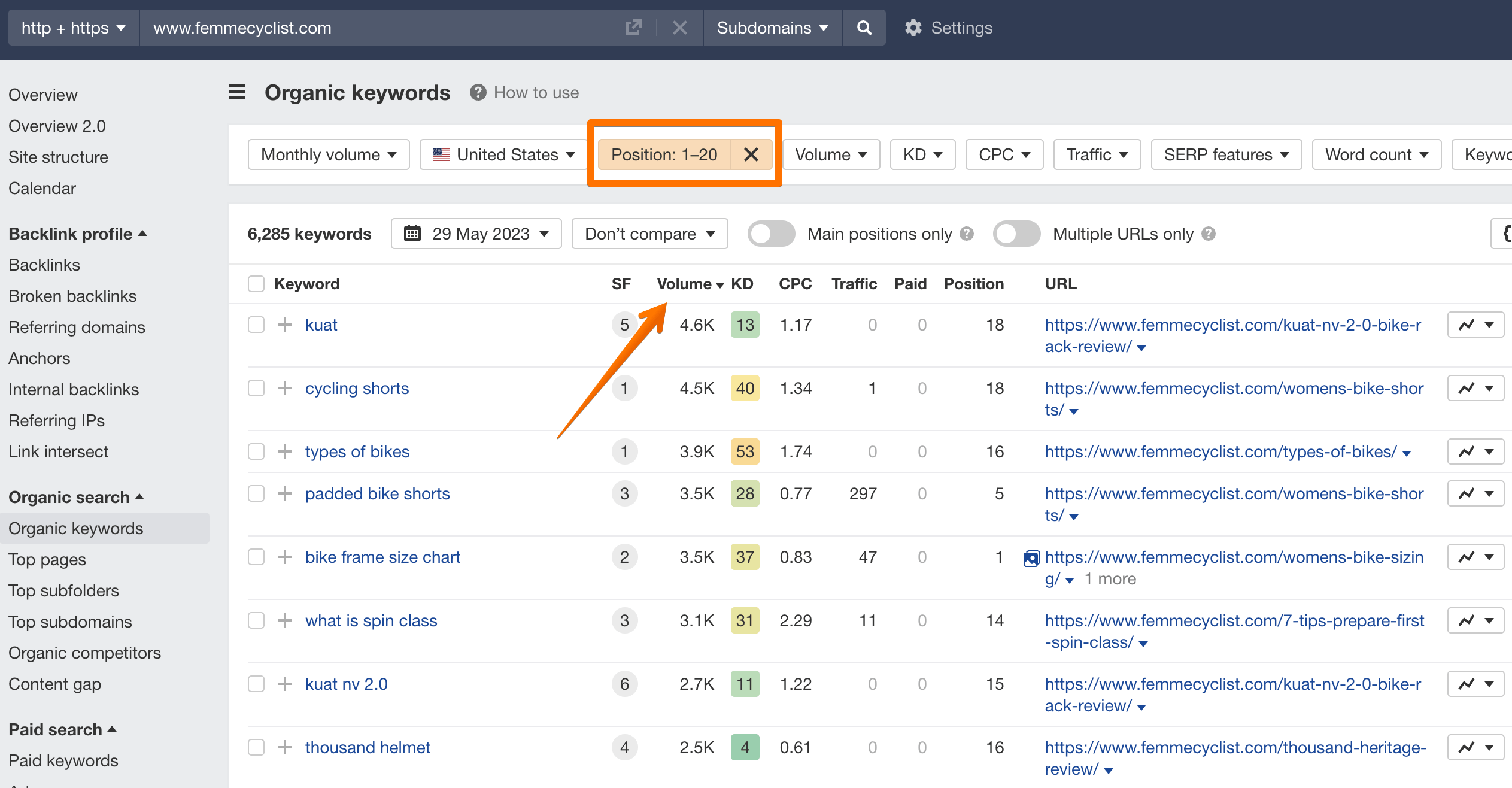Click the calendar icon in the date selector
Image resolution: width=1512 pixels, height=788 pixels.
coord(412,234)
